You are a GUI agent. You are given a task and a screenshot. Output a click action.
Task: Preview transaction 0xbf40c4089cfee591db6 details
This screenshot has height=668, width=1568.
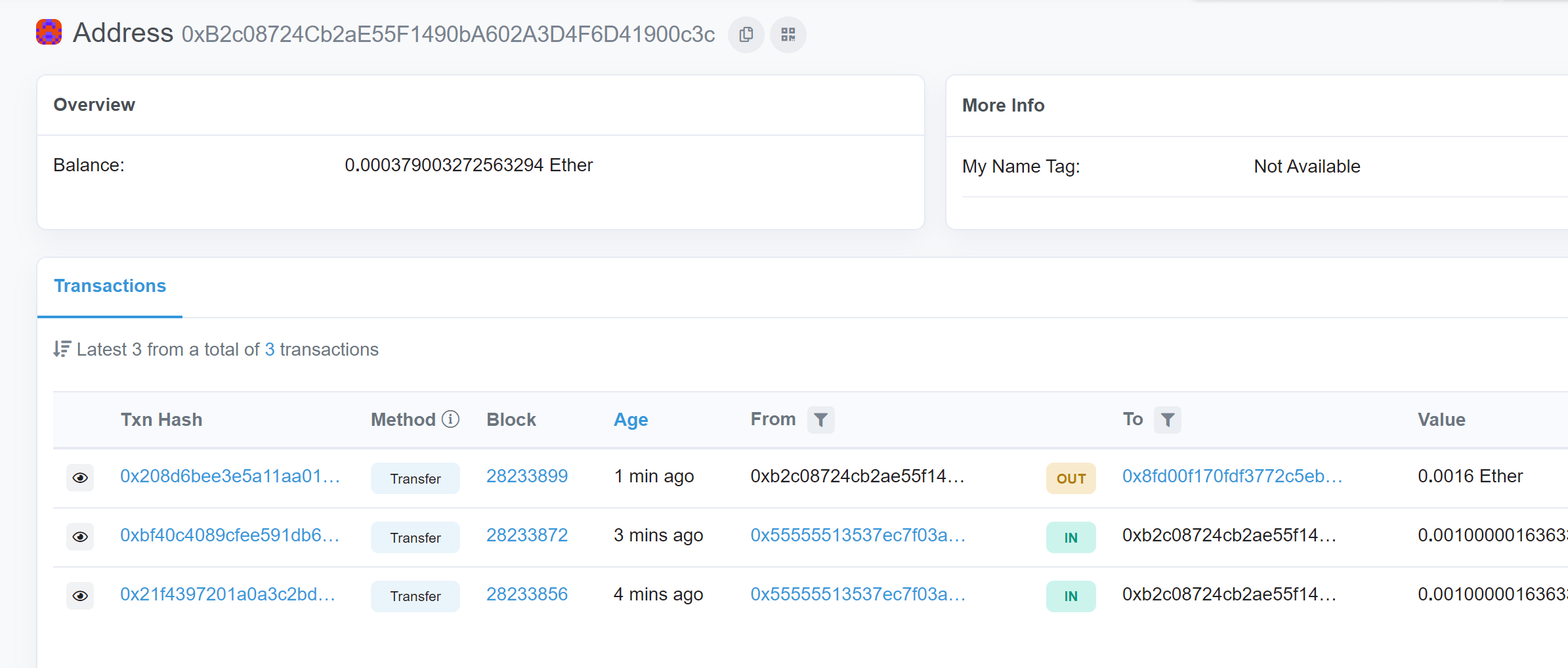[x=79, y=537]
